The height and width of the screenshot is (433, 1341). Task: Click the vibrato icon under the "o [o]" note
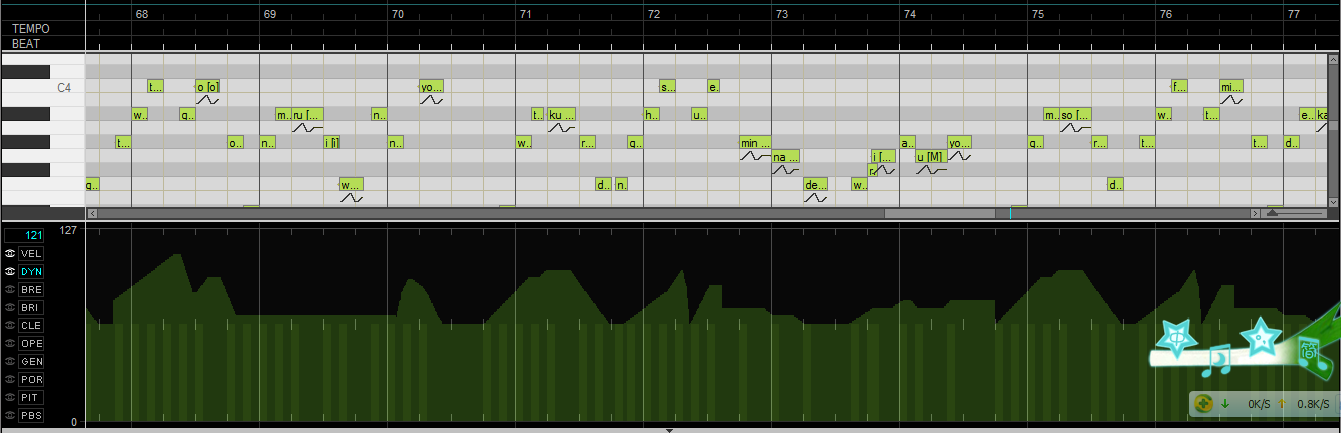pos(207,100)
